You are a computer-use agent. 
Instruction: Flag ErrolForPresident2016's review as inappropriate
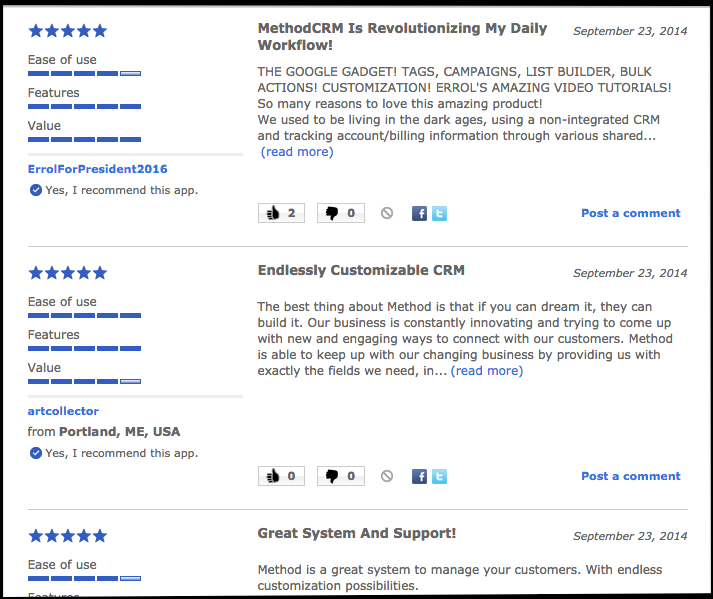click(x=387, y=213)
